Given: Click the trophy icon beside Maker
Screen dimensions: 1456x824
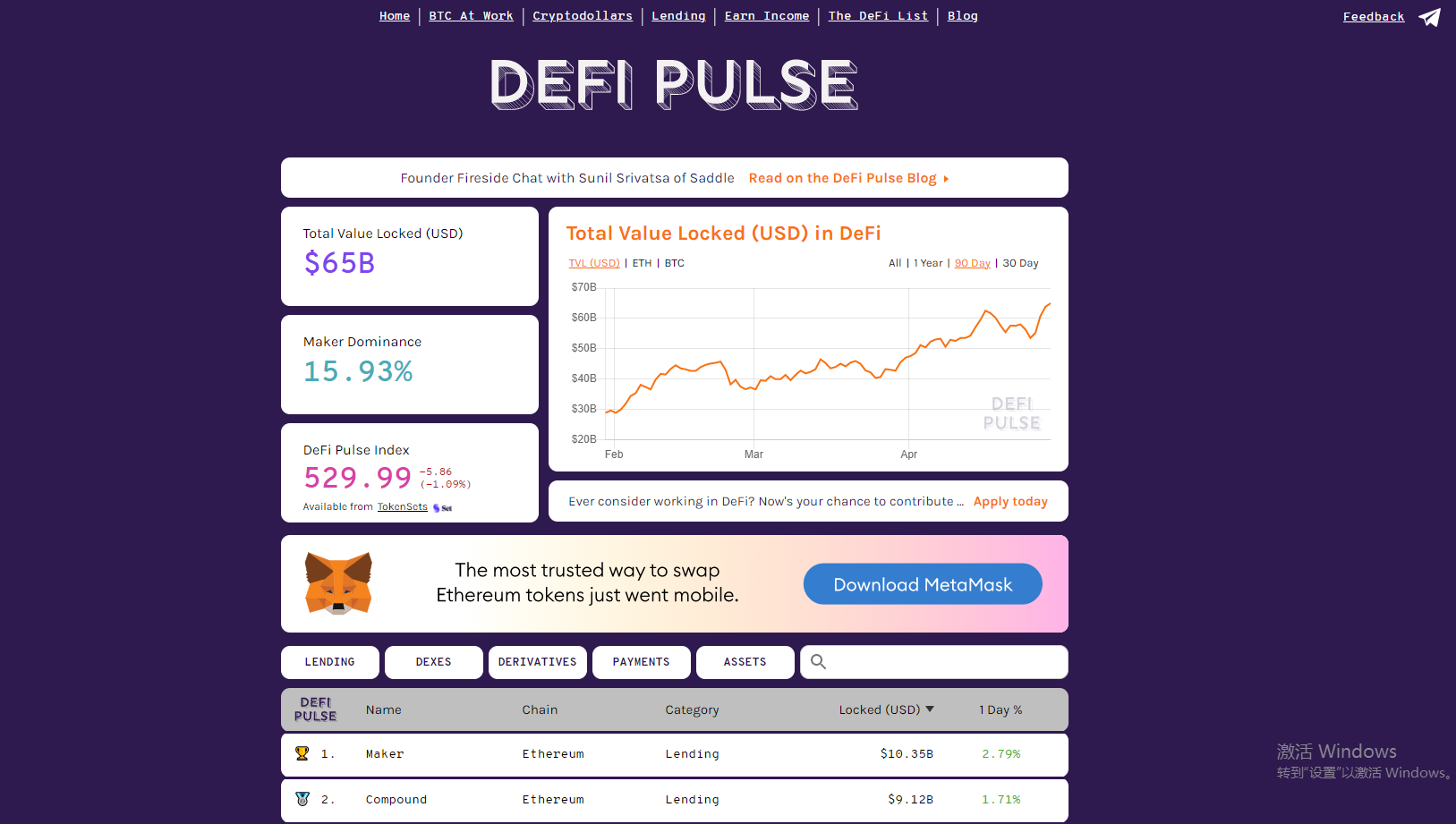Looking at the screenshot, I should [302, 753].
